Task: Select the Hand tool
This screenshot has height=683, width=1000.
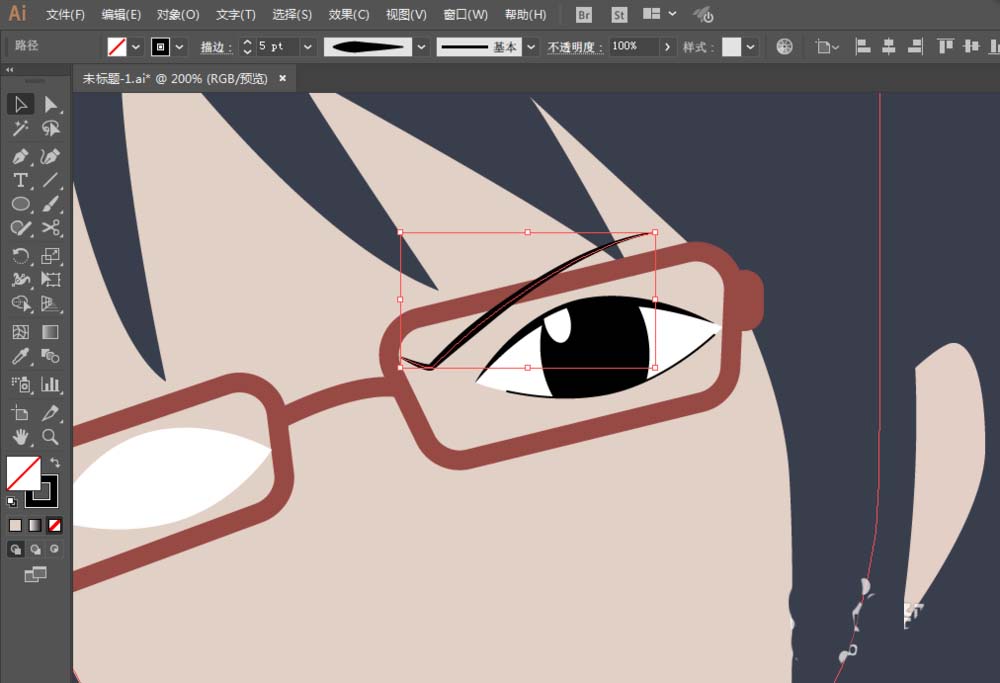Action: click(x=20, y=437)
